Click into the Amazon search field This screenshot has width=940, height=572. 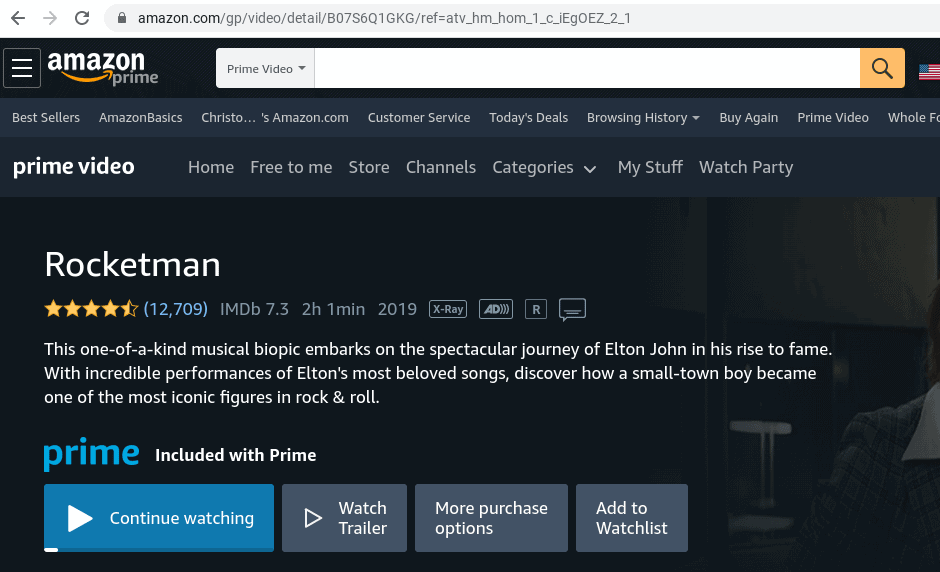click(587, 68)
